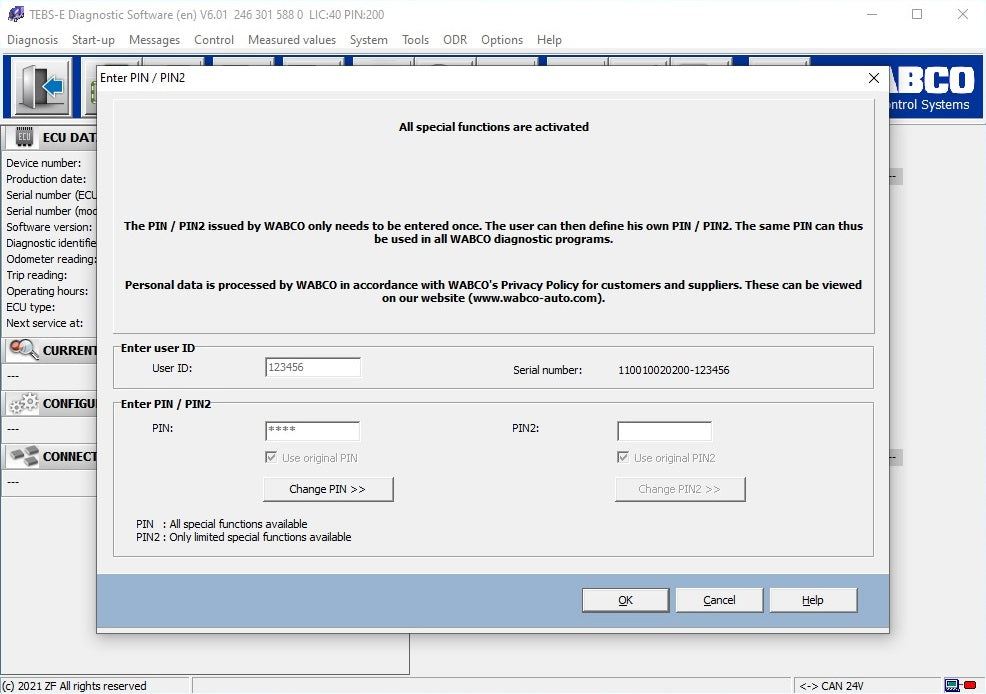986x694 pixels.
Task: Toggle the Use original PIN2 checkbox
Action: point(623,458)
